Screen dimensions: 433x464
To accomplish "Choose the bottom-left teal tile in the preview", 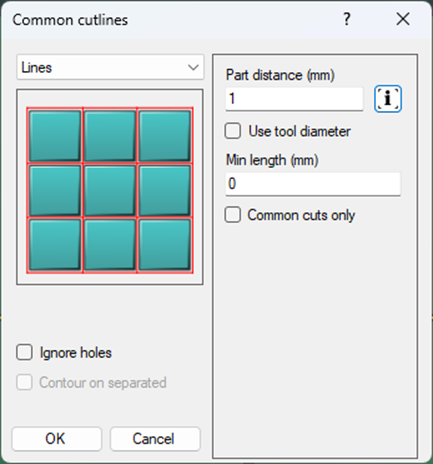I will (x=55, y=245).
